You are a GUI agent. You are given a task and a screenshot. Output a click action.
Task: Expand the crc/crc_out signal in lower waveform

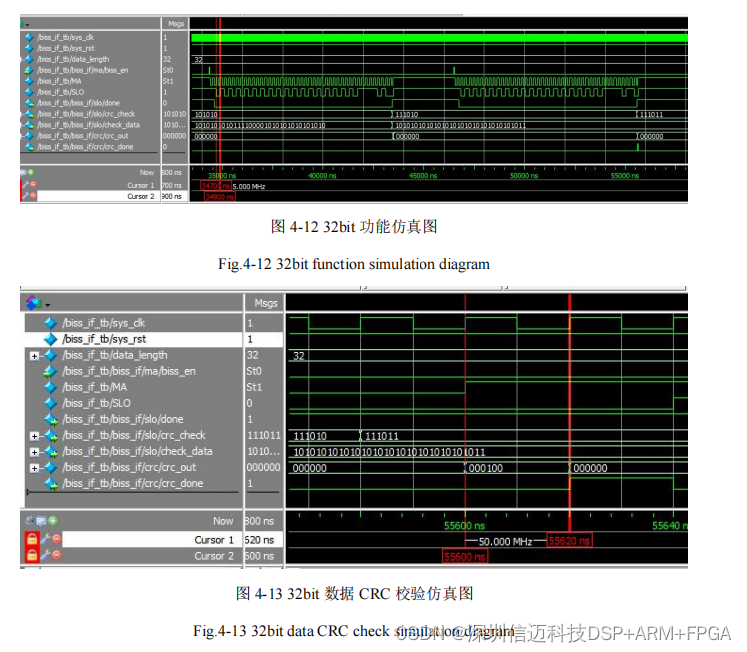click(x=35, y=467)
